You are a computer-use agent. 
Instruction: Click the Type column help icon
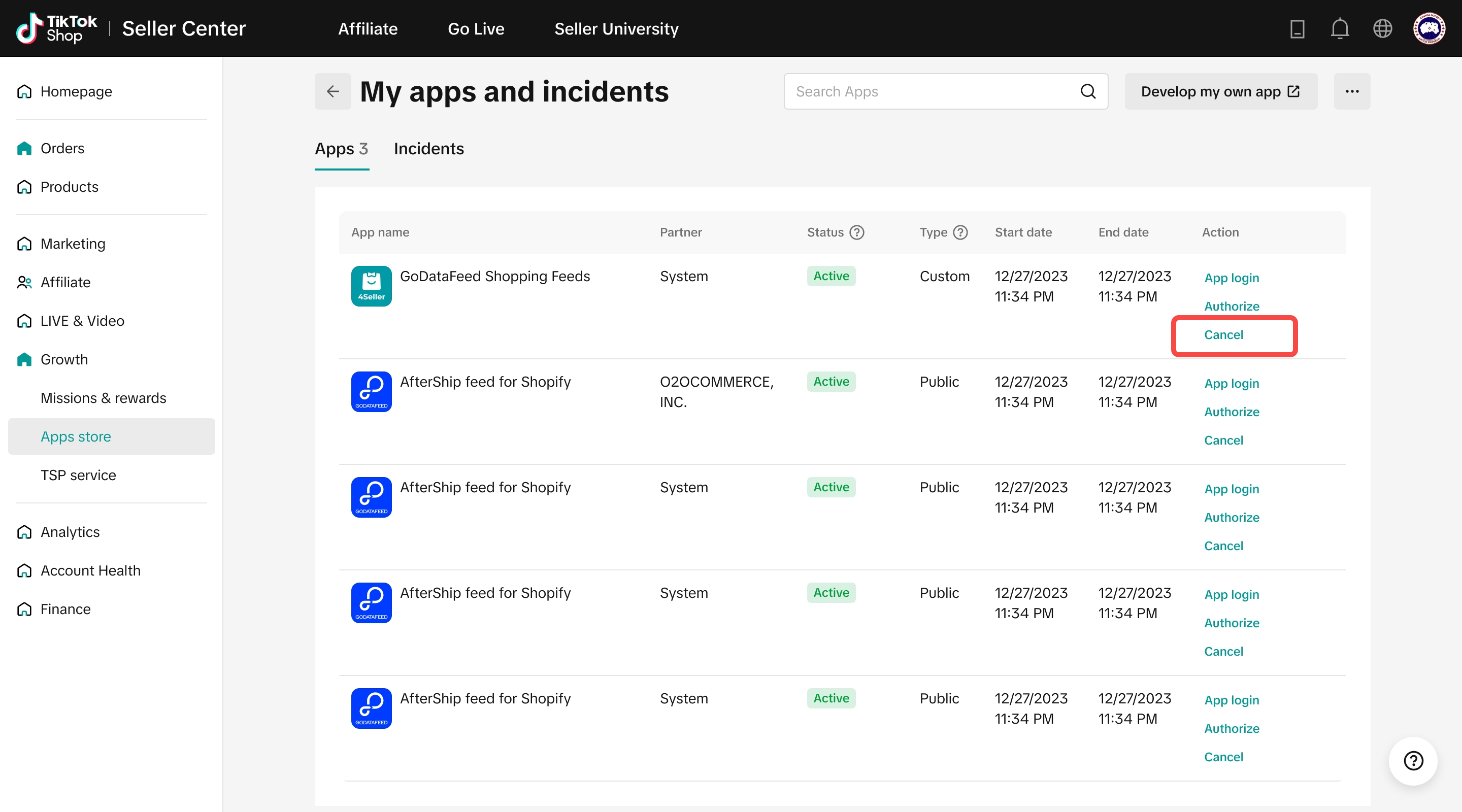tap(960, 232)
